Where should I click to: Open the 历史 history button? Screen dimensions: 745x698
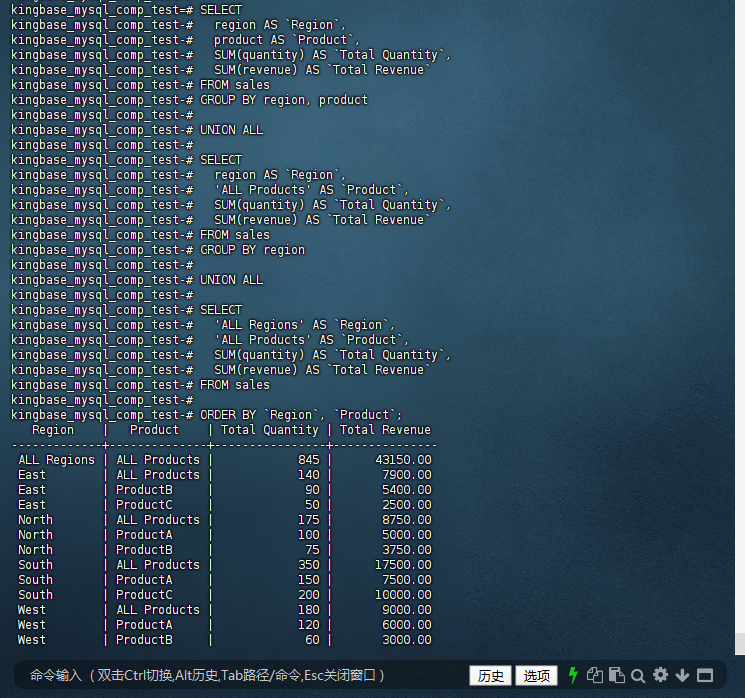[x=490, y=676]
